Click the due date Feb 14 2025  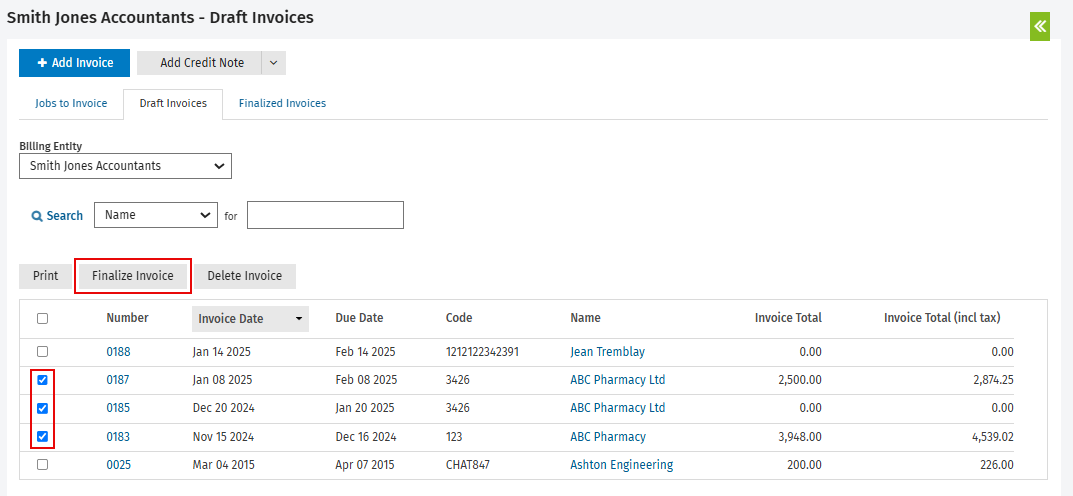pos(365,352)
